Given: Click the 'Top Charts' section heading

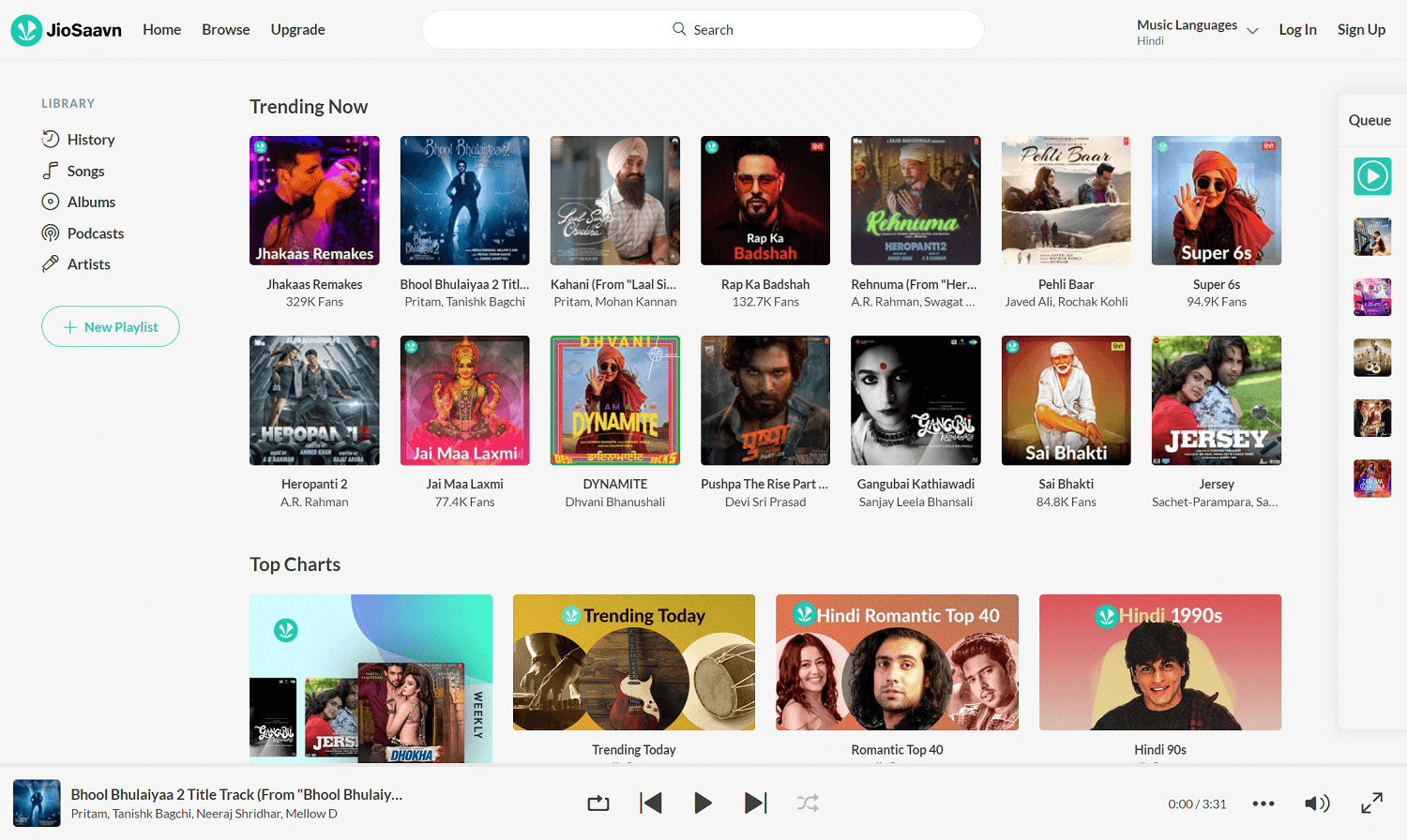Looking at the screenshot, I should [x=295, y=564].
